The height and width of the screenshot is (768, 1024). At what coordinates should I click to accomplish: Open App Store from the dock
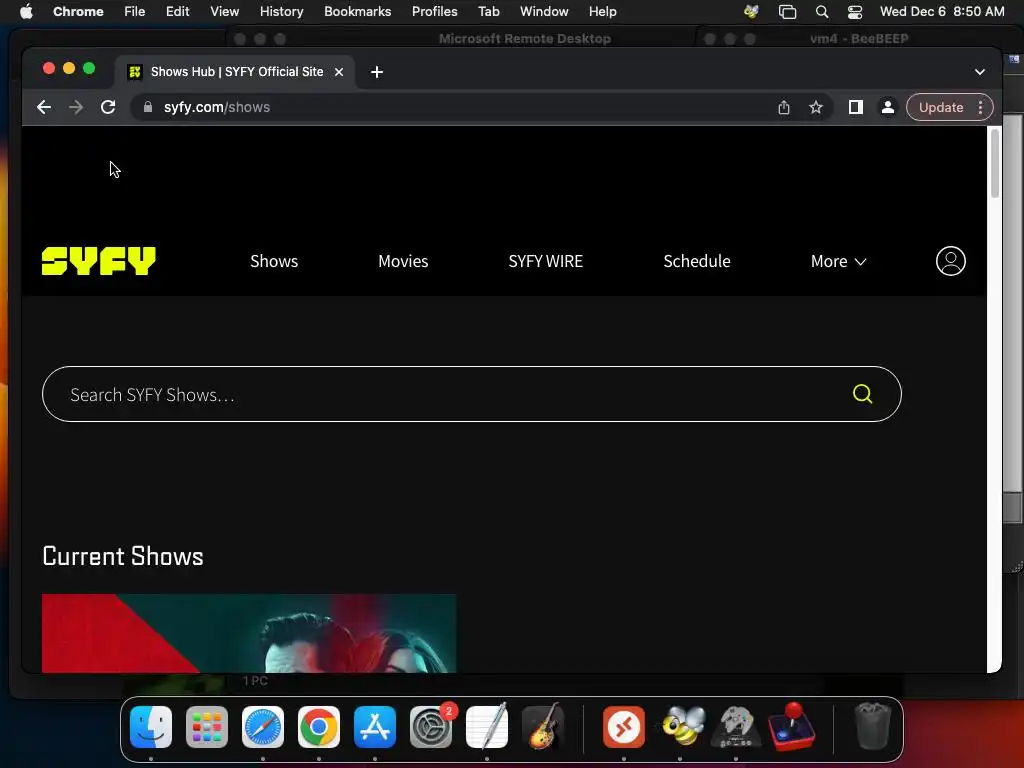pyautogui.click(x=375, y=727)
